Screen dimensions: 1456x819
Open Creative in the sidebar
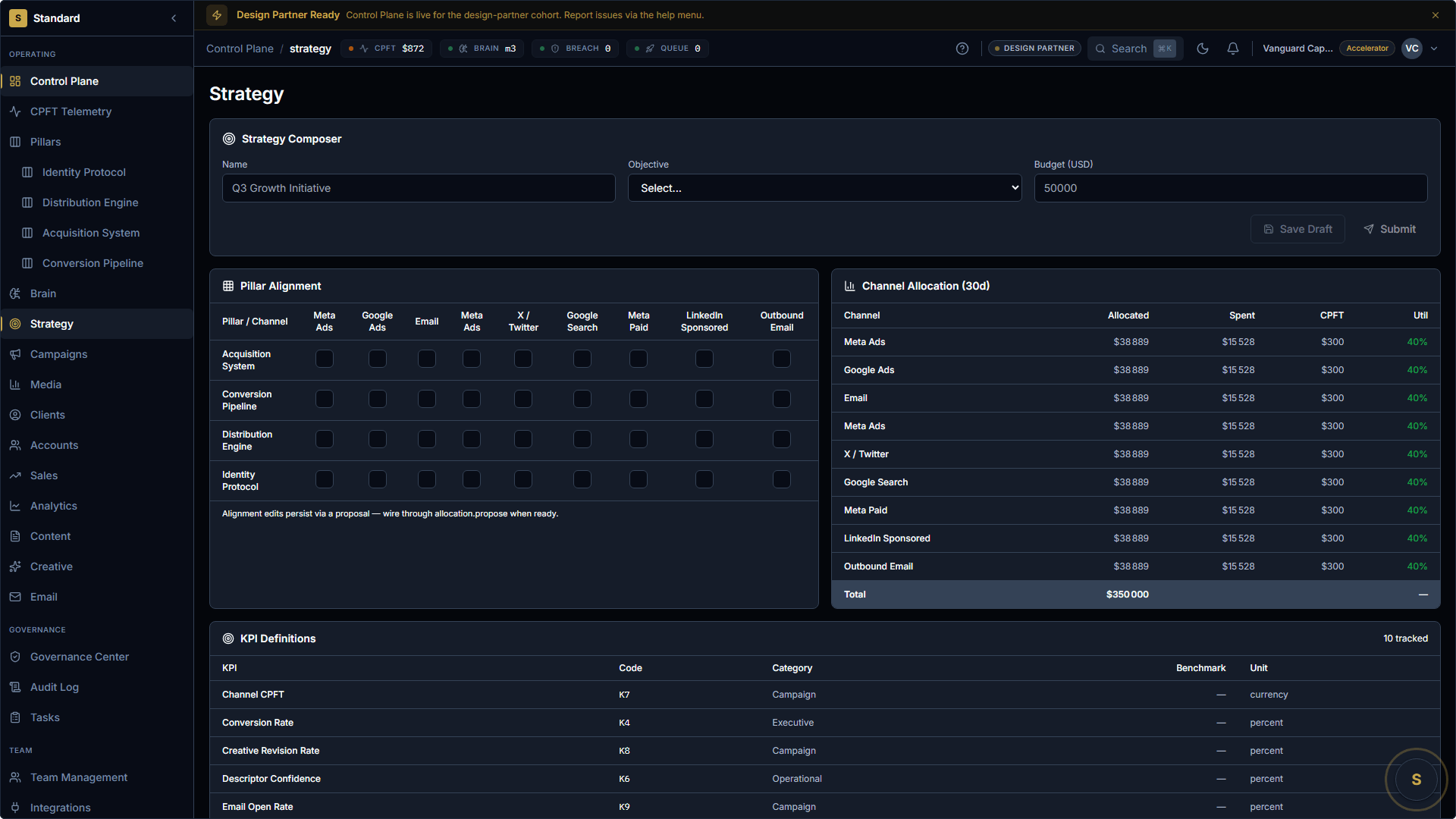pos(96,566)
